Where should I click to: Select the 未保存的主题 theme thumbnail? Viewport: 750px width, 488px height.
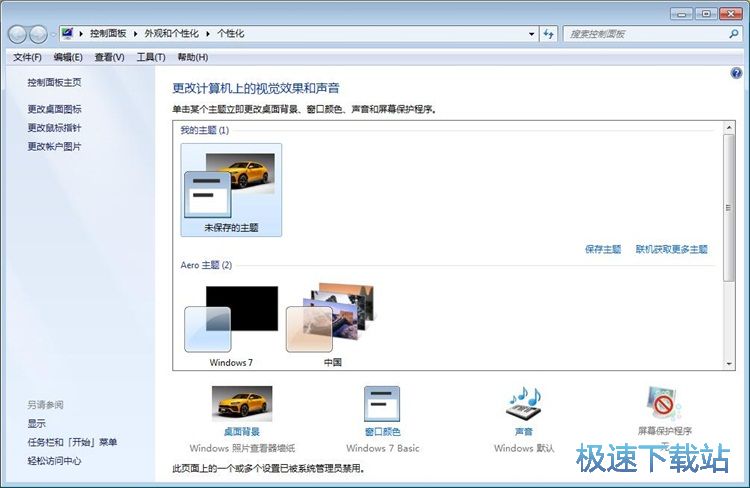[x=231, y=190]
